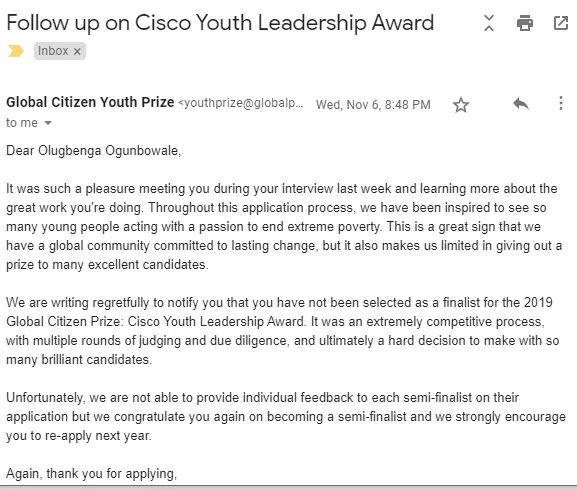Remove the Inbox label using its x

77,52
